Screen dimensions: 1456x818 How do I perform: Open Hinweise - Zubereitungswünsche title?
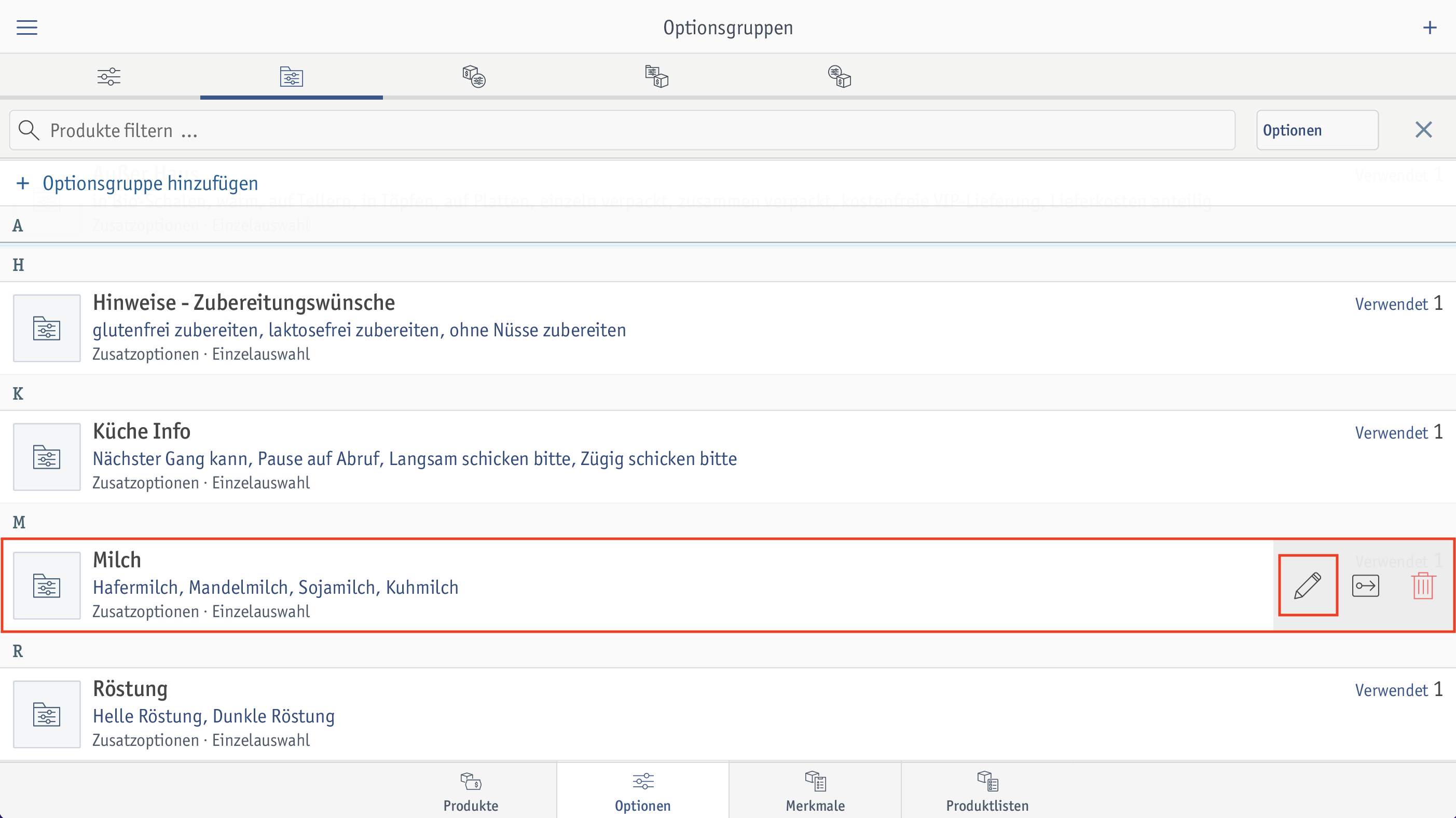pos(243,303)
